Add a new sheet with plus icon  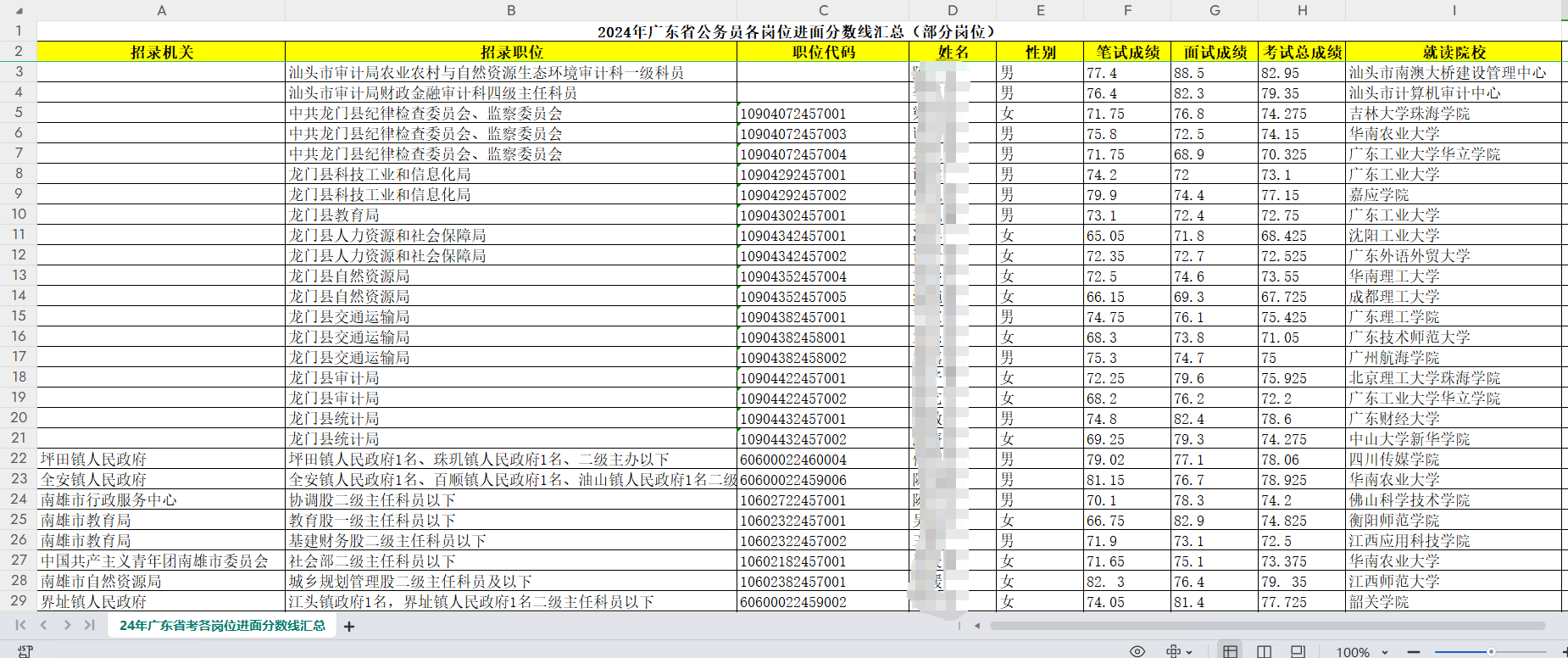349,627
